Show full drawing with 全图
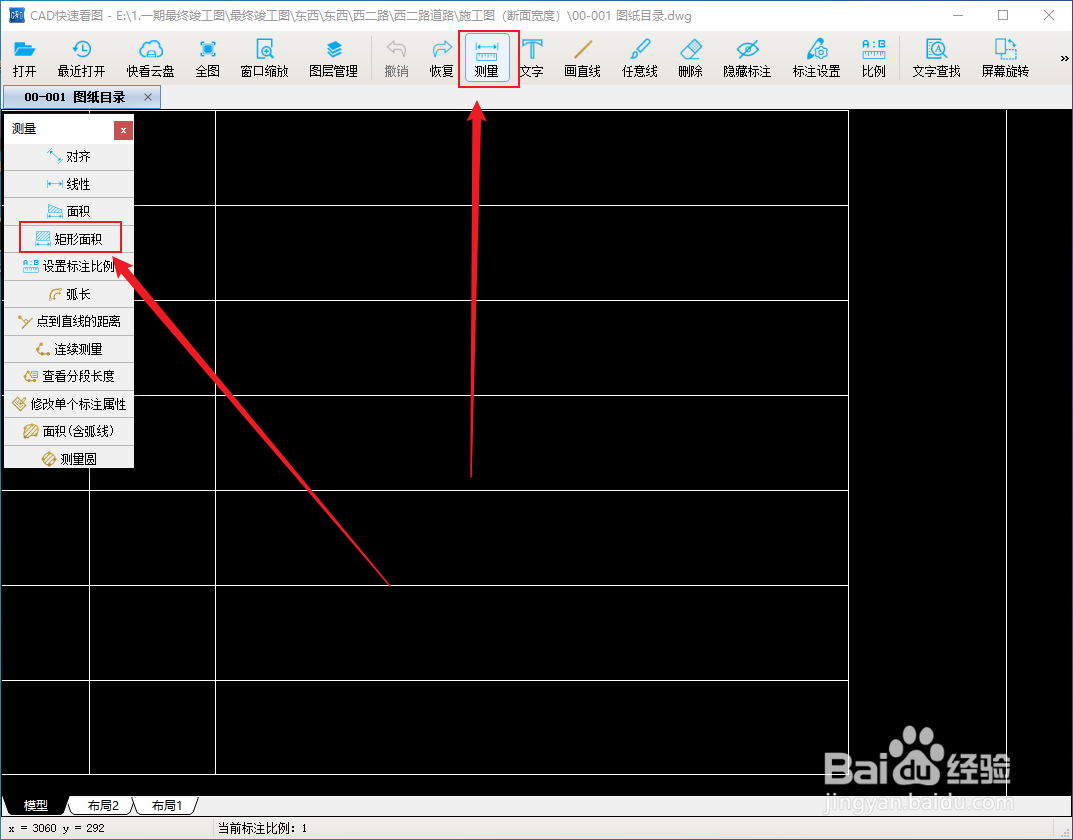Screen dimensions: 1073x840 (x=207, y=58)
